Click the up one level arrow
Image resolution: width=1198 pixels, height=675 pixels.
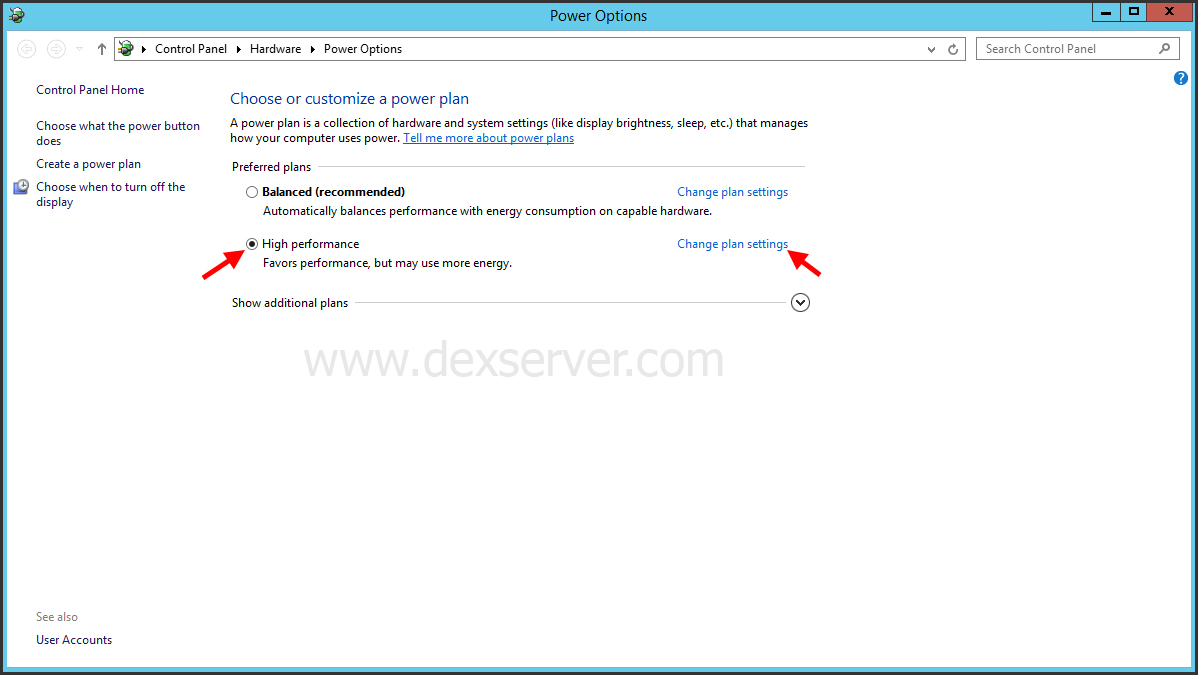point(100,48)
